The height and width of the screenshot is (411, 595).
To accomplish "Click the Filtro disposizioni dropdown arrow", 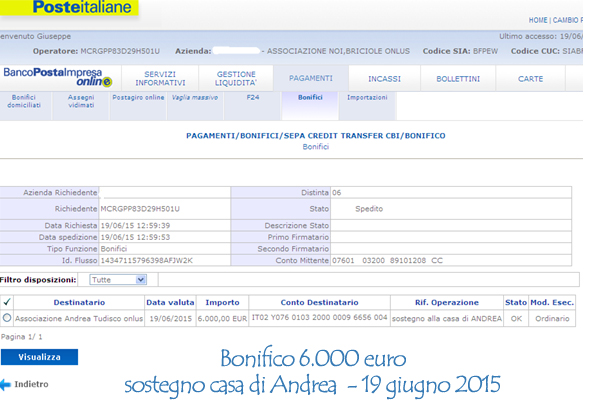I will [x=141, y=280].
